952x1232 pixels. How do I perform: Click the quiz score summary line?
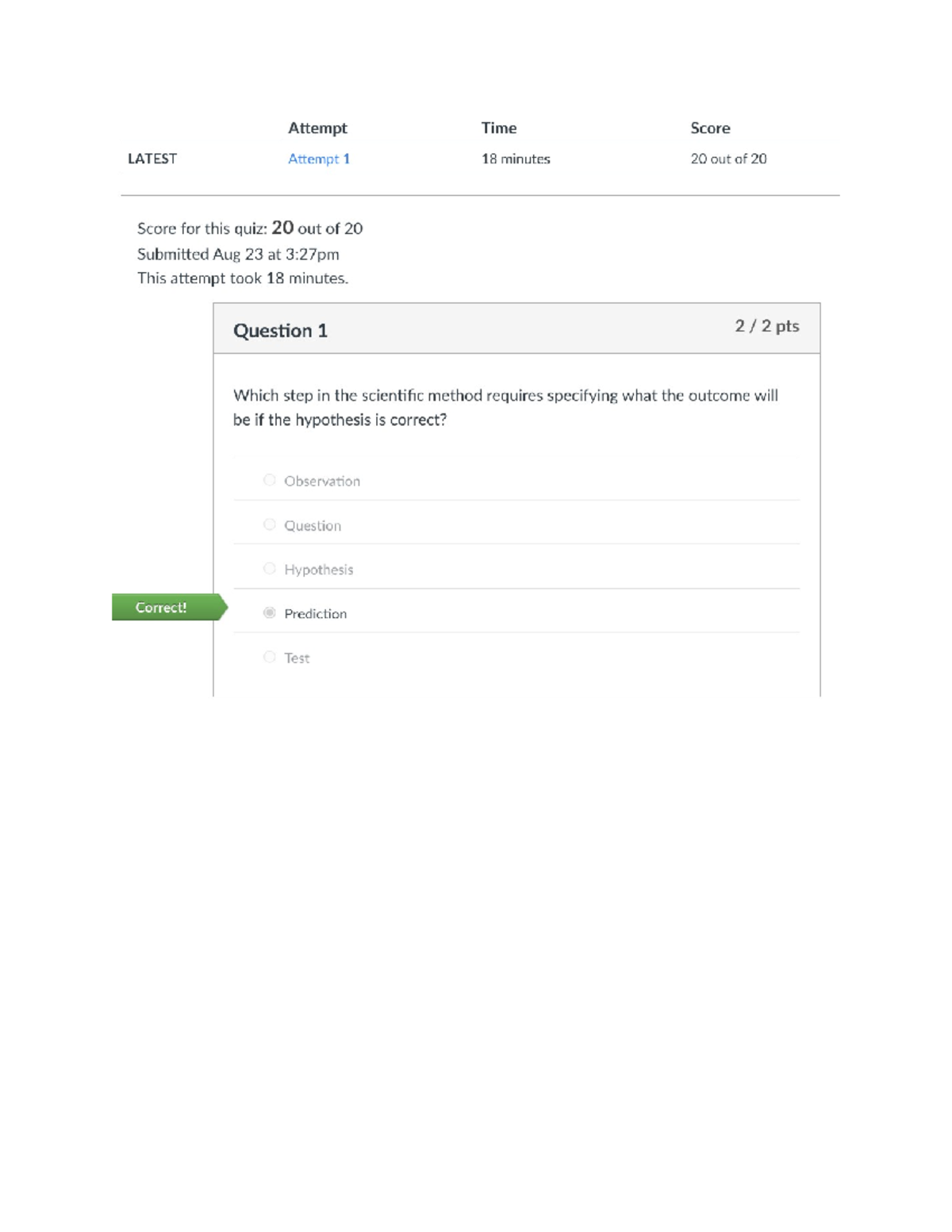[x=249, y=228]
